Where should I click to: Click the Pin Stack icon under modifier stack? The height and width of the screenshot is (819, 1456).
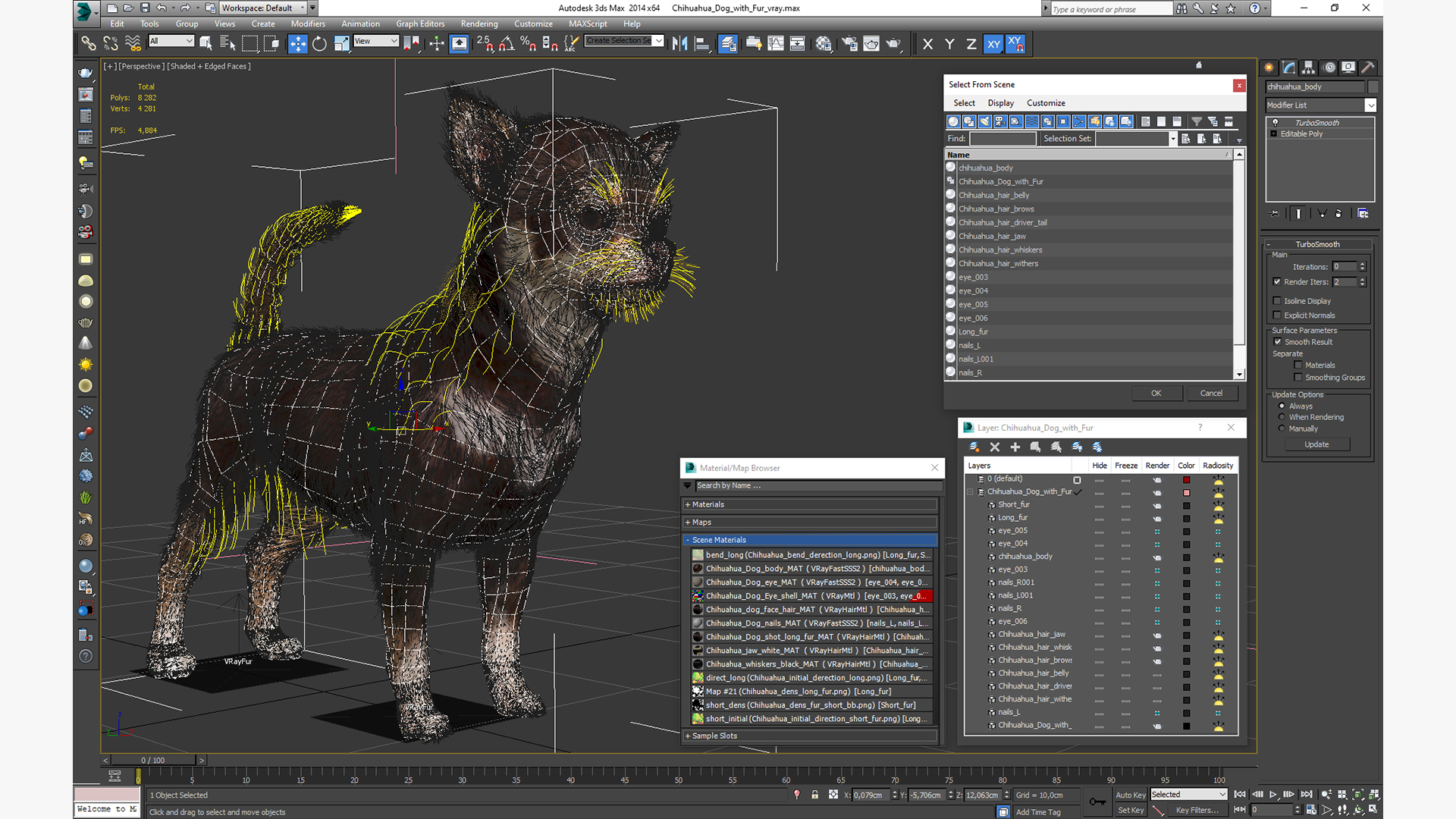pyautogui.click(x=1275, y=214)
